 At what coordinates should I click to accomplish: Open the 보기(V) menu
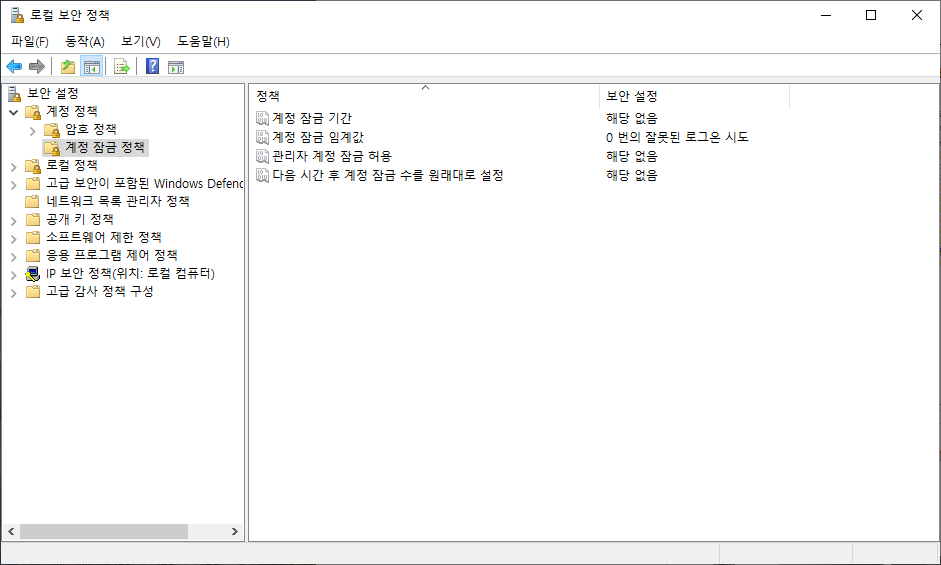pos(140,41)
